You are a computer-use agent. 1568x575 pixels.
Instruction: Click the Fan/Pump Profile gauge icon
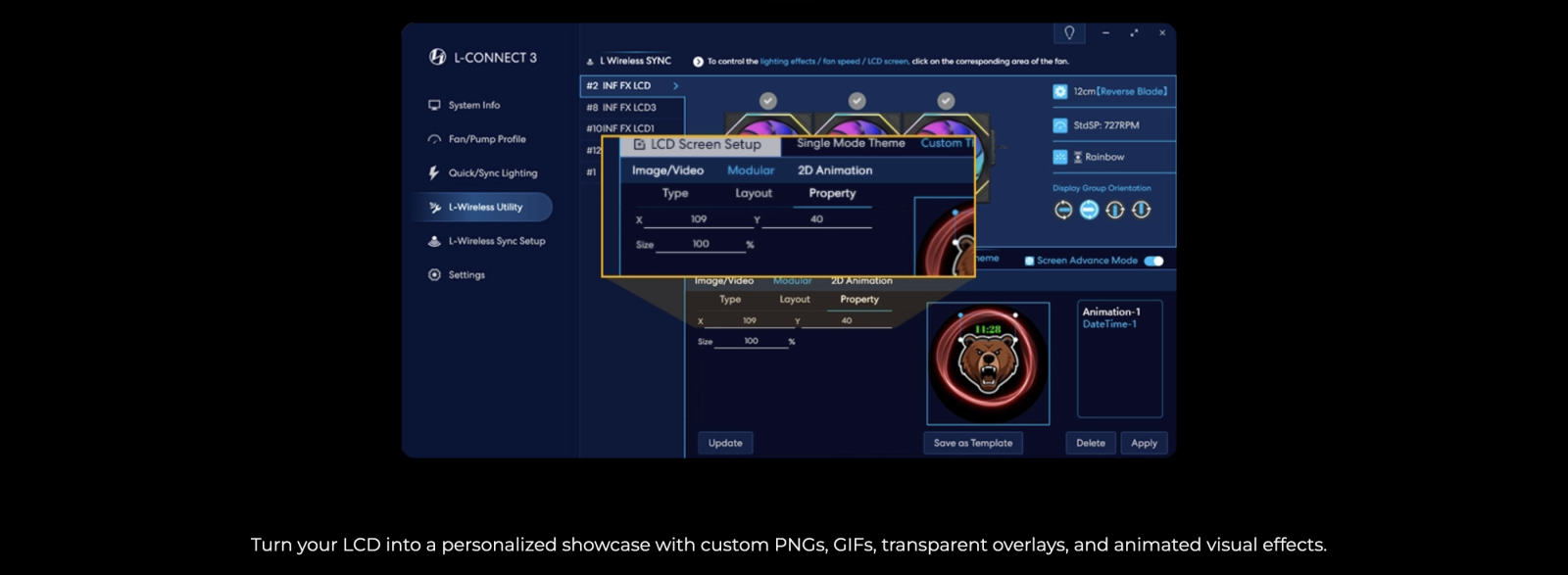click(434, 139)
